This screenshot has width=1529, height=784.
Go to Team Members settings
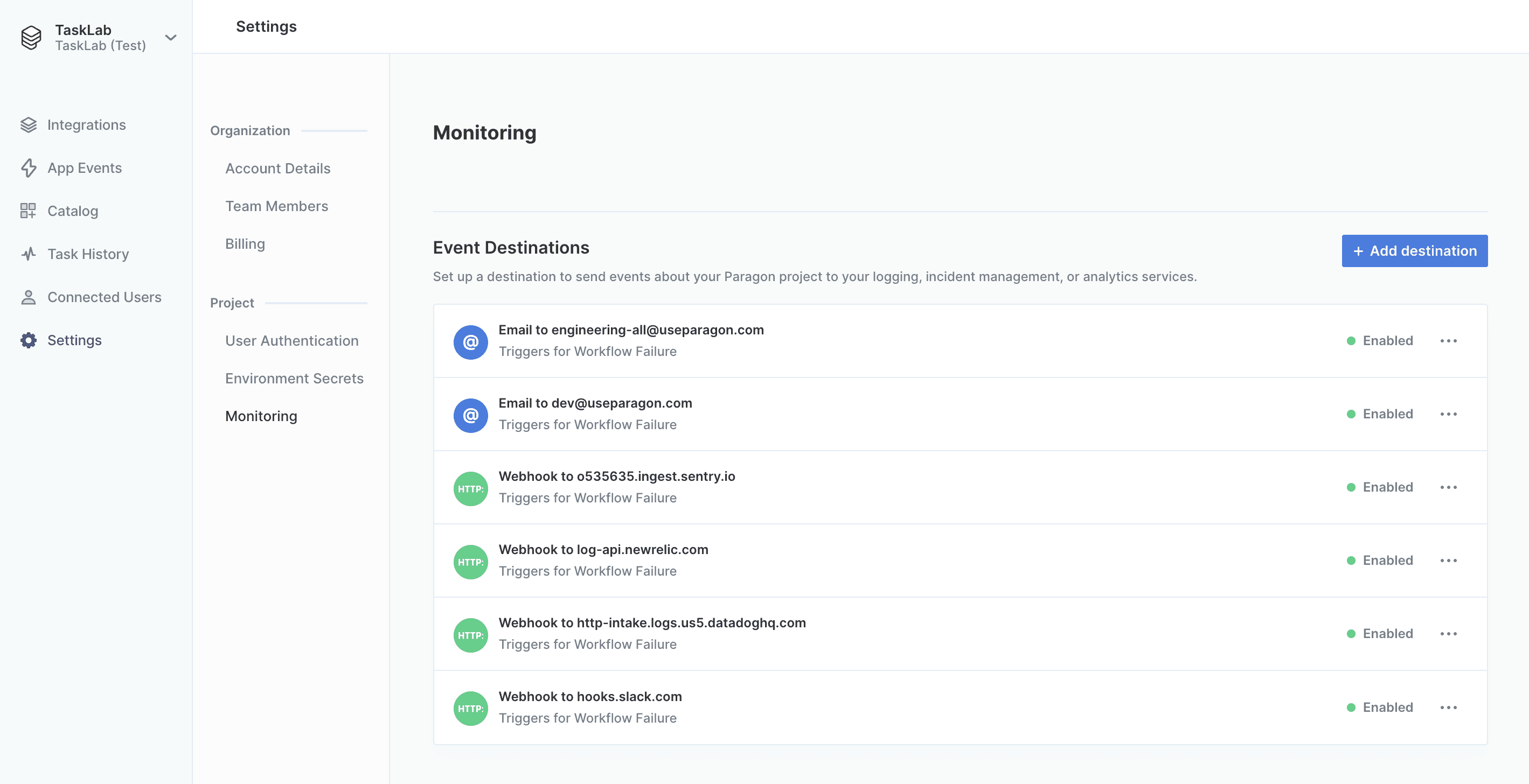point(276,206)
